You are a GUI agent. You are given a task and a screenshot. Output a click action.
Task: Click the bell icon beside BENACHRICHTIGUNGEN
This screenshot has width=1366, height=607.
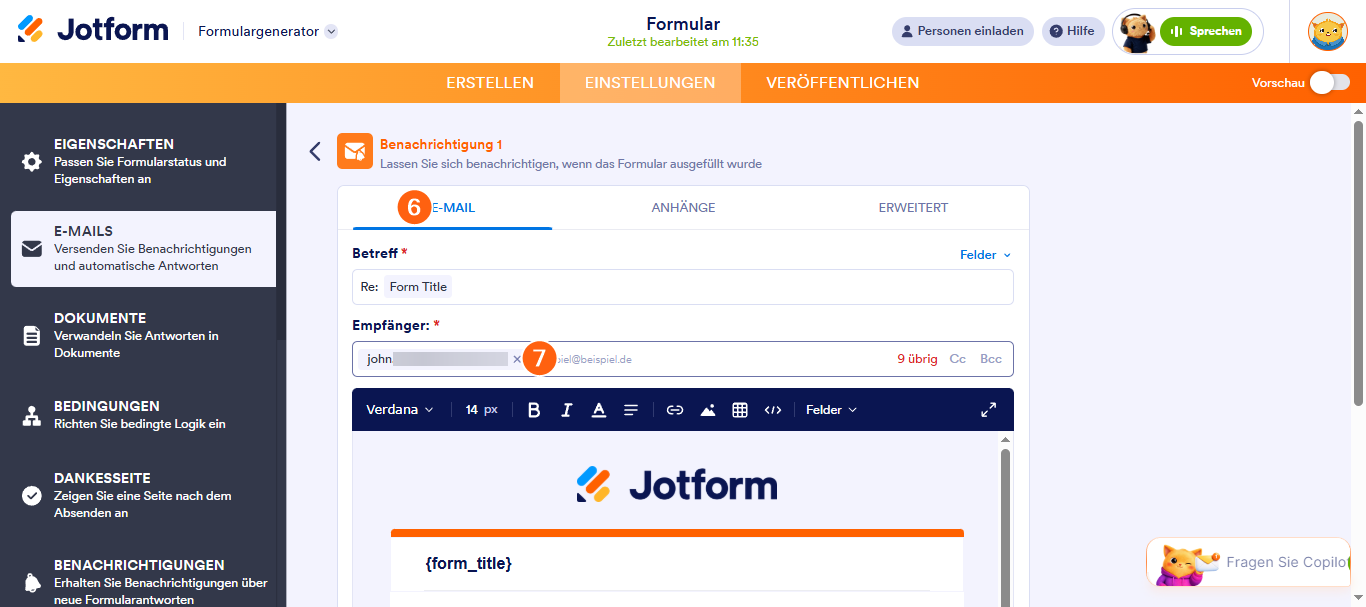pyautogui.click(x=32, y=583)
